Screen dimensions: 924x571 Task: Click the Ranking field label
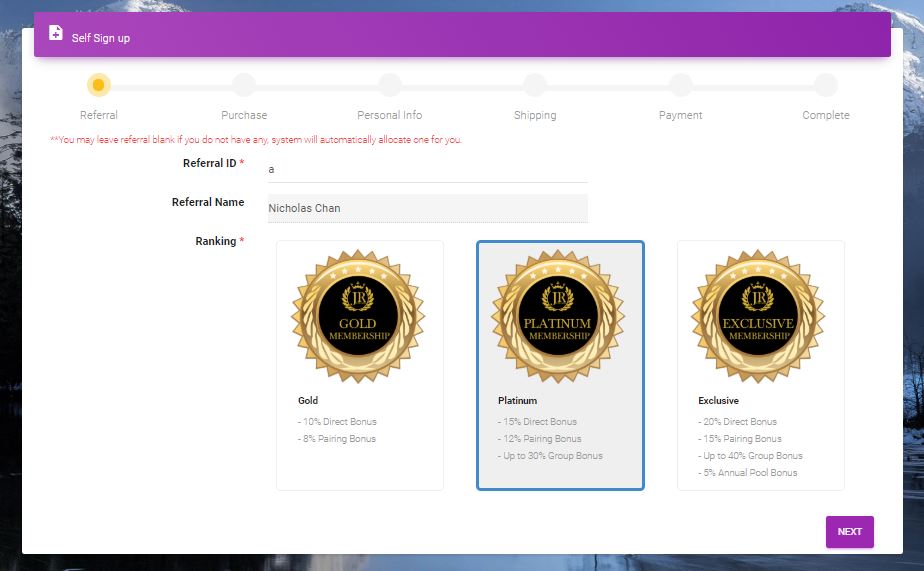(x=219, y=241)
